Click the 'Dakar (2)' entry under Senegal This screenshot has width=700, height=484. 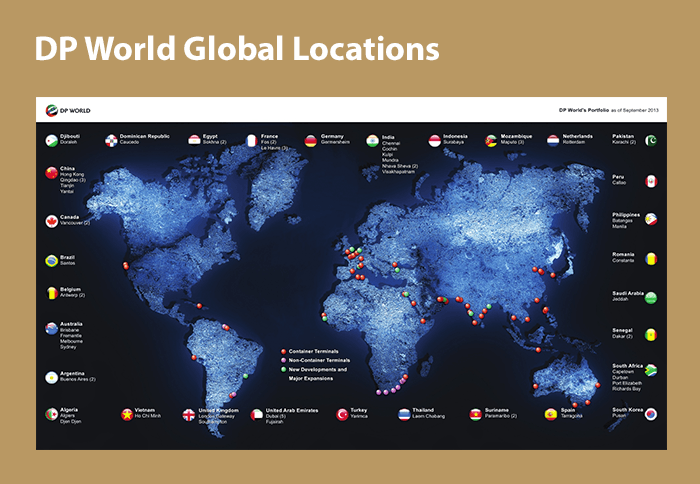point(622,336)
